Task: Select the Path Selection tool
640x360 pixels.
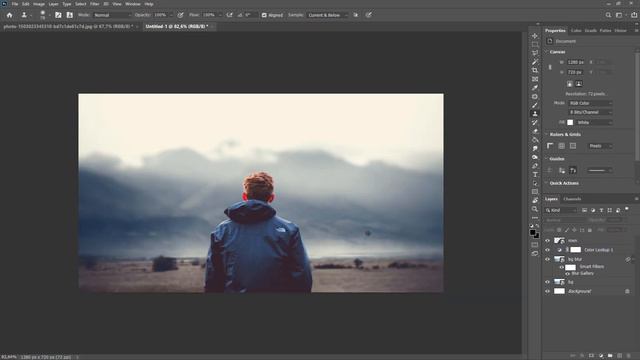Action: click(x=535, y=183)
